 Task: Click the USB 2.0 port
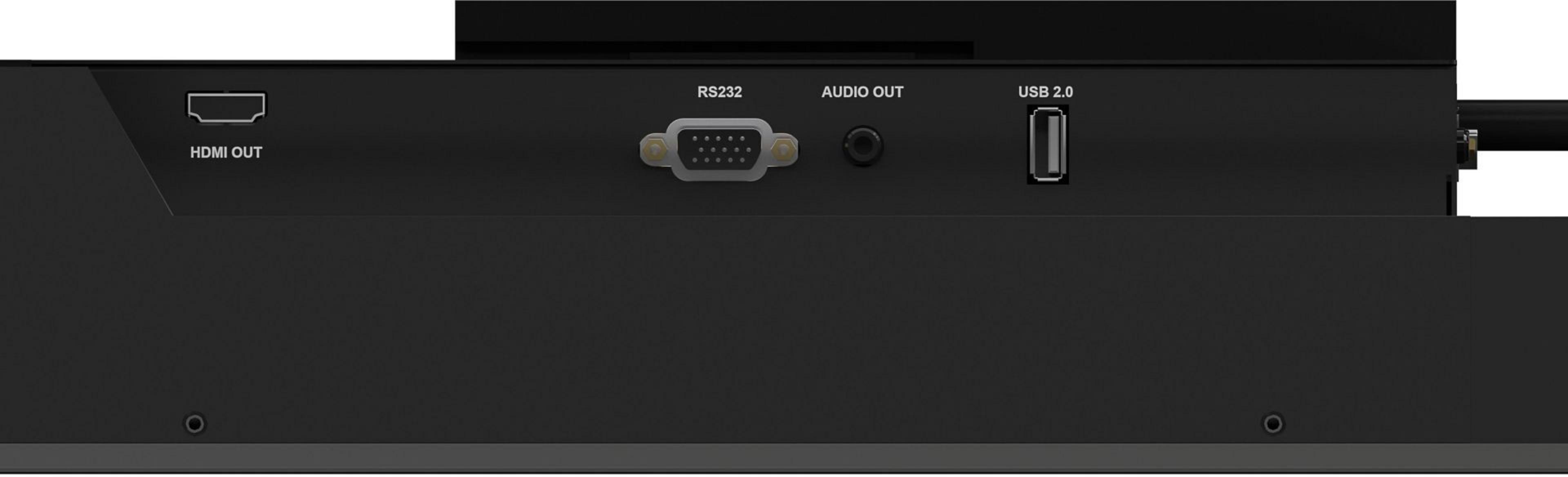click(x=1047, y=144)
